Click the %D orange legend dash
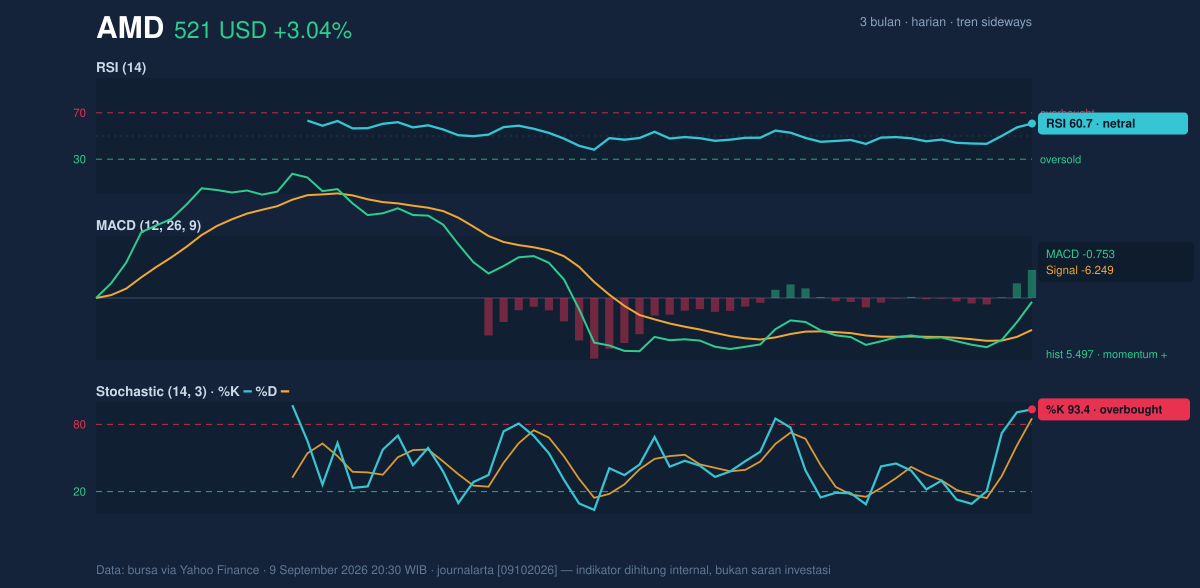The width and height of the screenshot is (1200, 588). (285, 391)
